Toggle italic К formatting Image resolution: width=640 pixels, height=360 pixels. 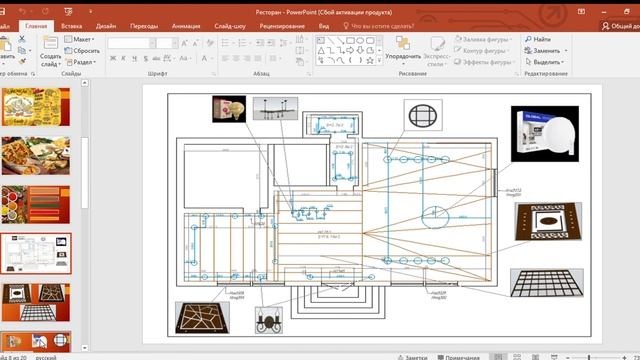(123, 58)
